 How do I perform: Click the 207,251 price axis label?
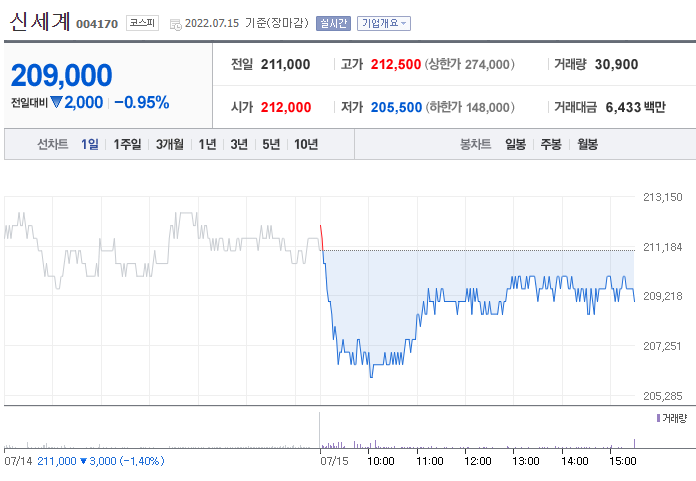coord(662,346)
